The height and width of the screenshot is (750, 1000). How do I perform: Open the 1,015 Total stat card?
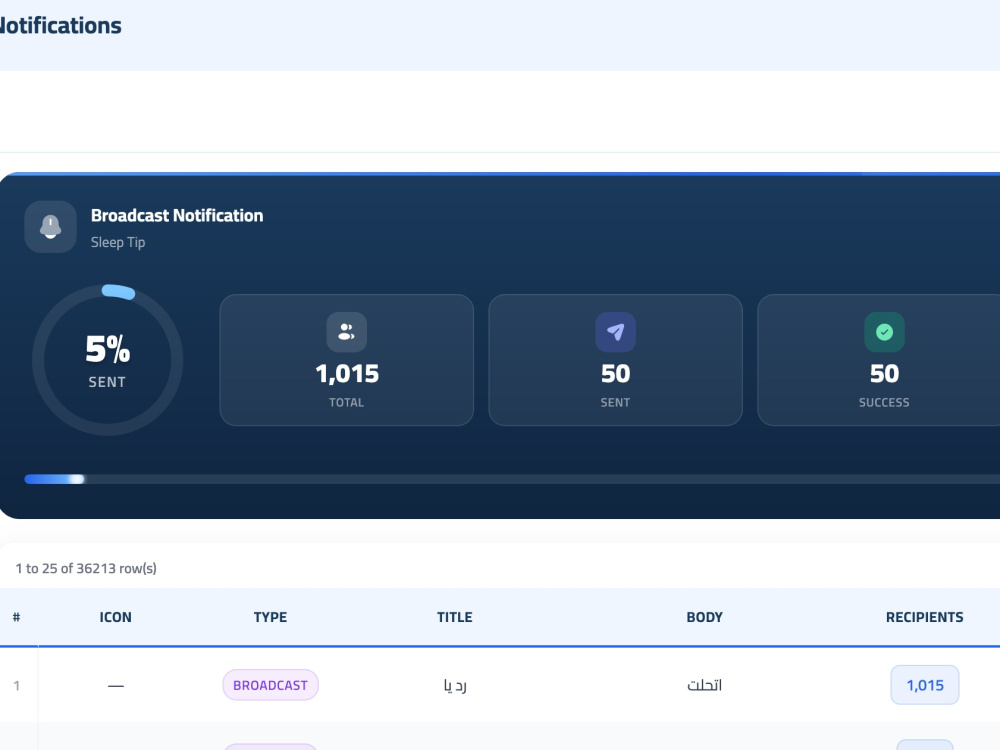coord(346,360)
